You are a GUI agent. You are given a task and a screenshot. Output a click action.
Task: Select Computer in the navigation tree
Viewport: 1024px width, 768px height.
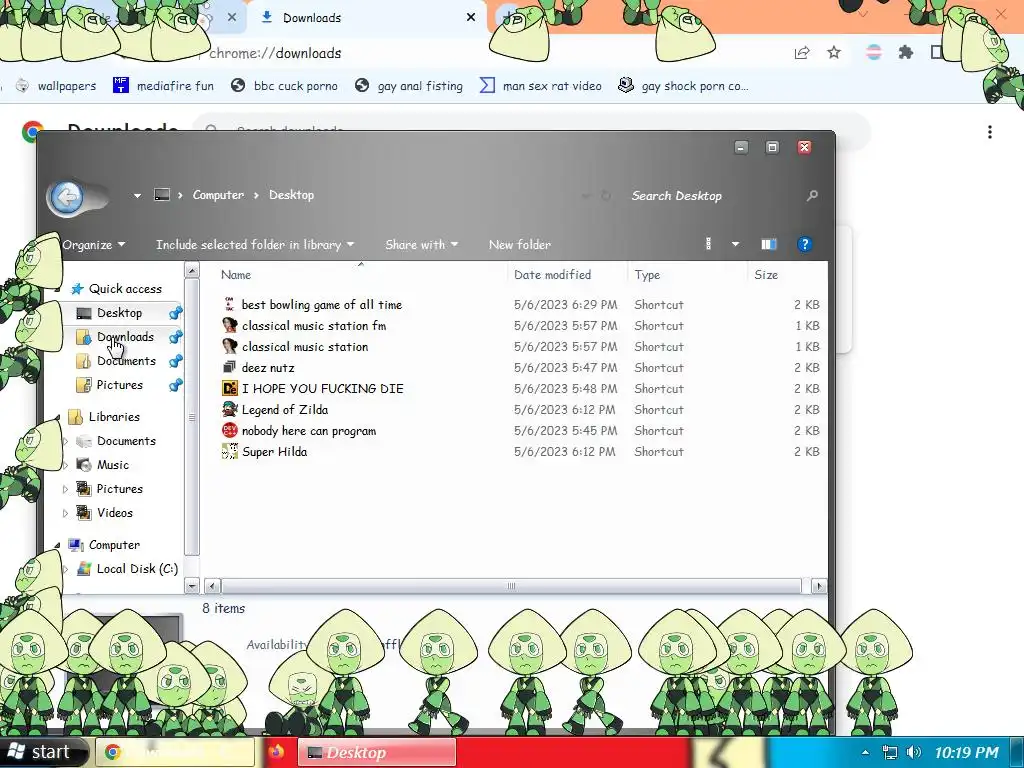[114, 545]
